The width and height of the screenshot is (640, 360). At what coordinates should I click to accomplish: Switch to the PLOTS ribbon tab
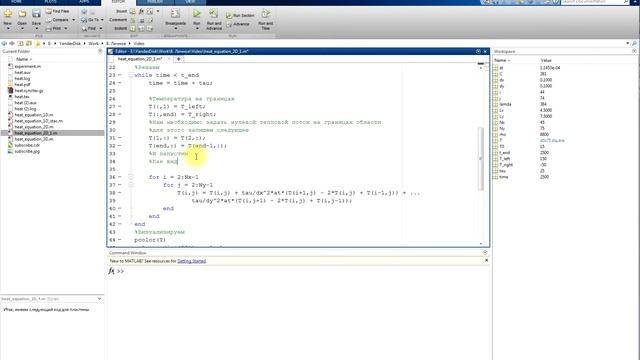click(51, 2)
